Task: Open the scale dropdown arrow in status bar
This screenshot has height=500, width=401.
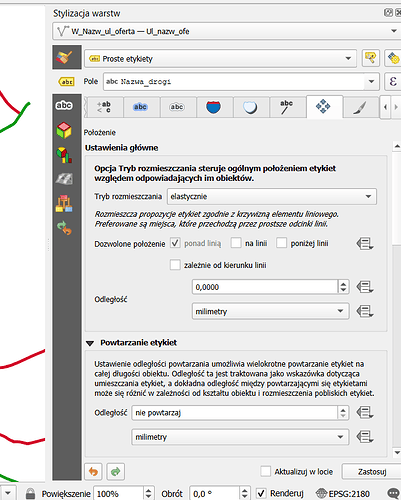Action: (8, 494)
